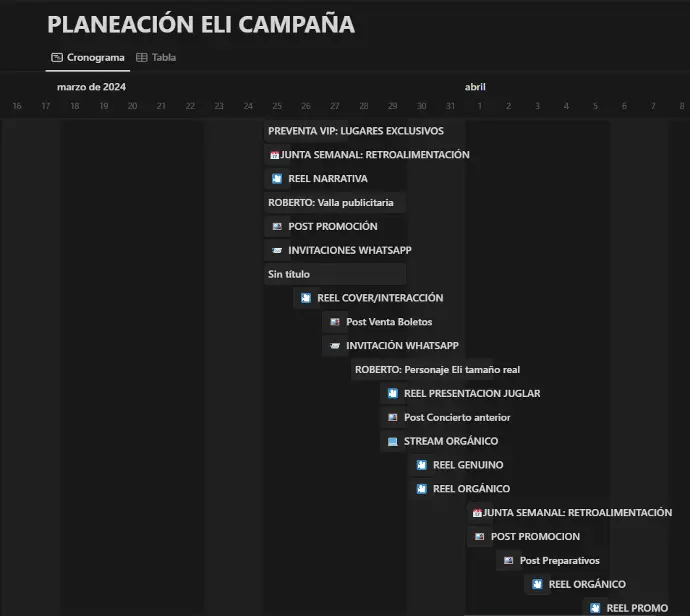This screenshot has height=616, width=690.
Task: Click the reel icon beside REEL NARRATIVA
Action: click(x=277, y=179)
